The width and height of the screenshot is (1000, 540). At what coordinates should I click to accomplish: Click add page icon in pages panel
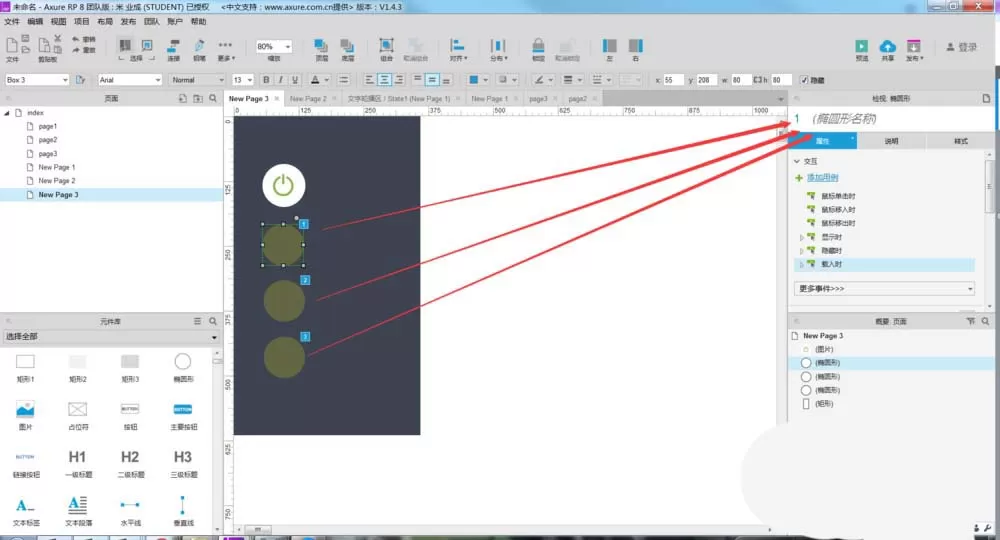click(x=182, y=98)
